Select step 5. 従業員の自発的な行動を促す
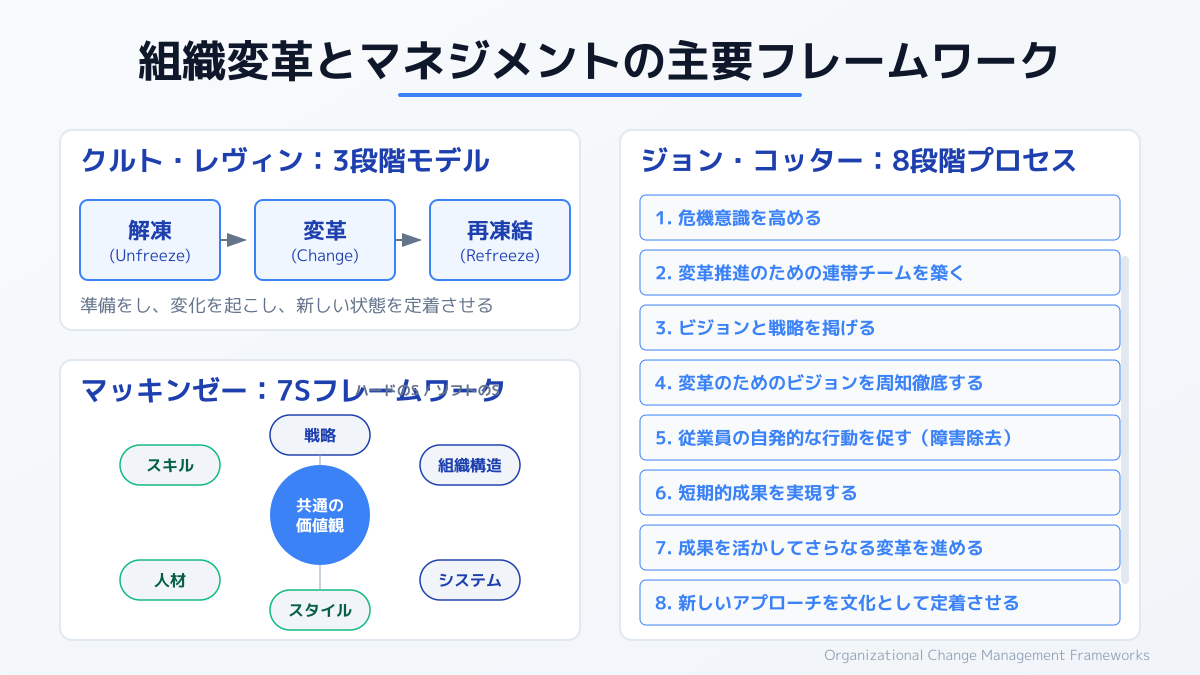 (879, 437)
